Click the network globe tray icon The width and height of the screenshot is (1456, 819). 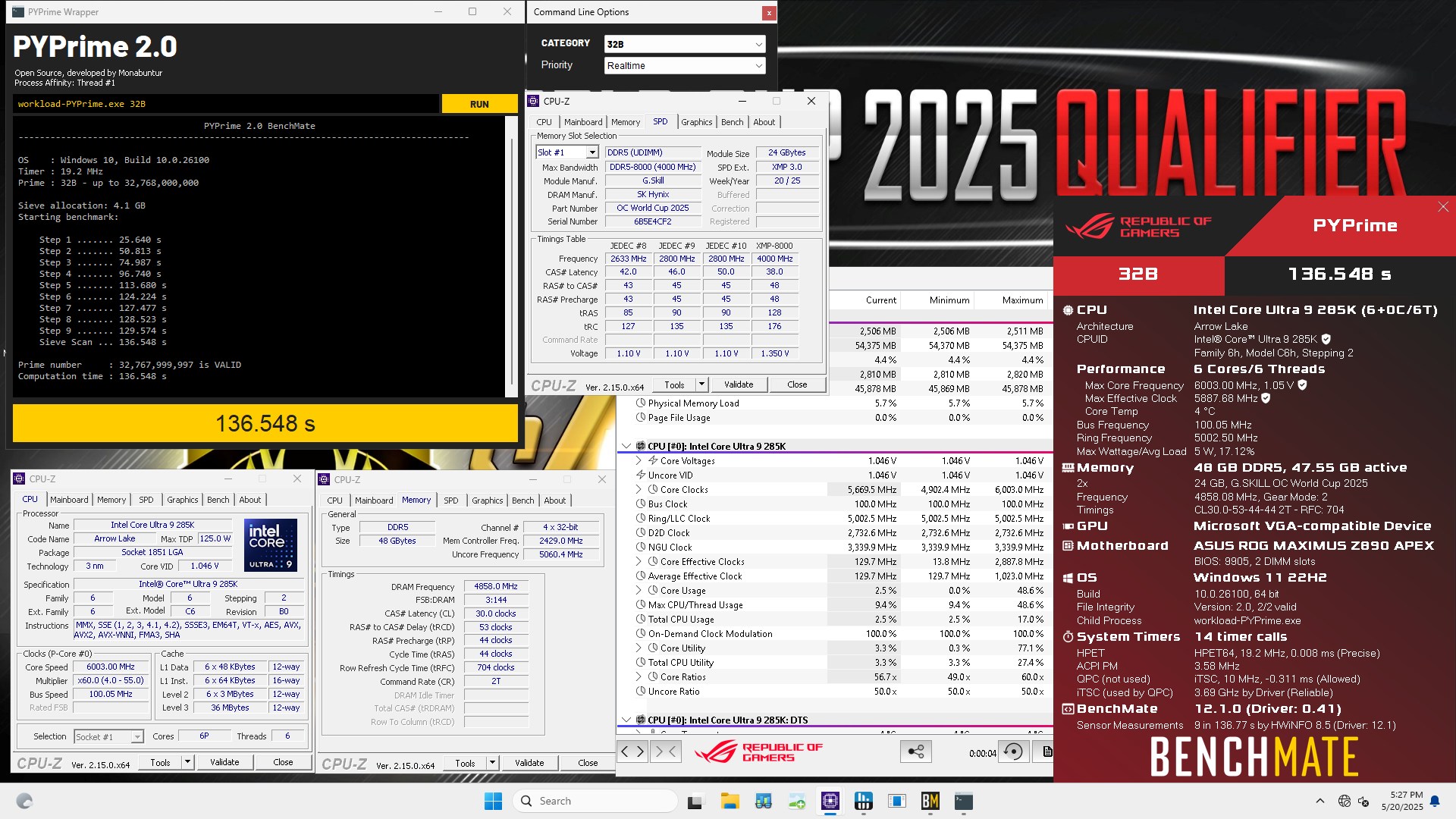[x=1345, y=801]
